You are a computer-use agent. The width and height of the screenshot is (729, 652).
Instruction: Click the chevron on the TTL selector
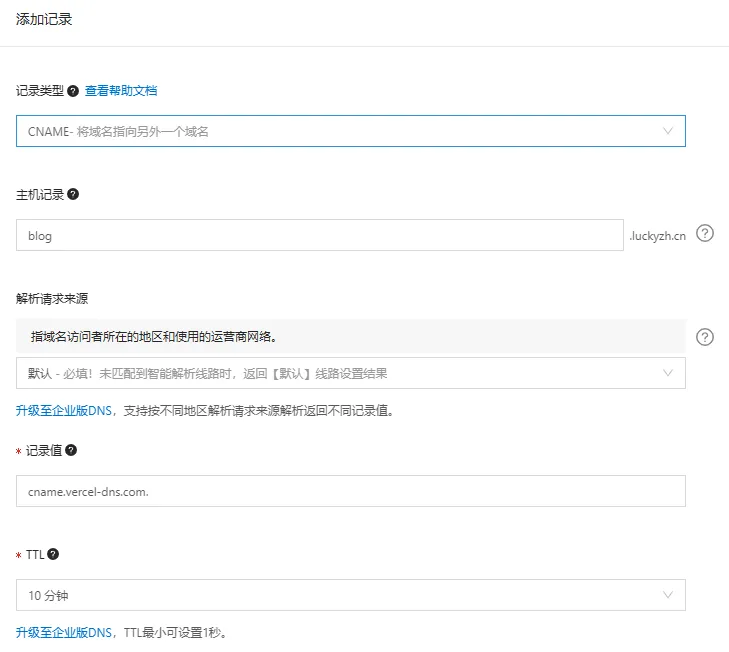coord(668,595)
